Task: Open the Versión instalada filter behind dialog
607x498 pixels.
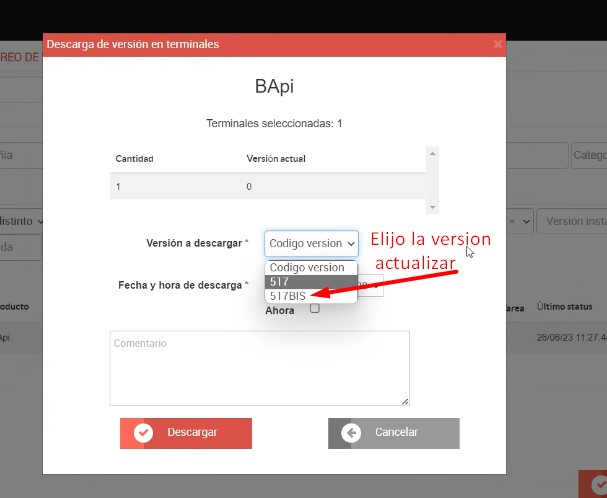Action: coord(572,221)
